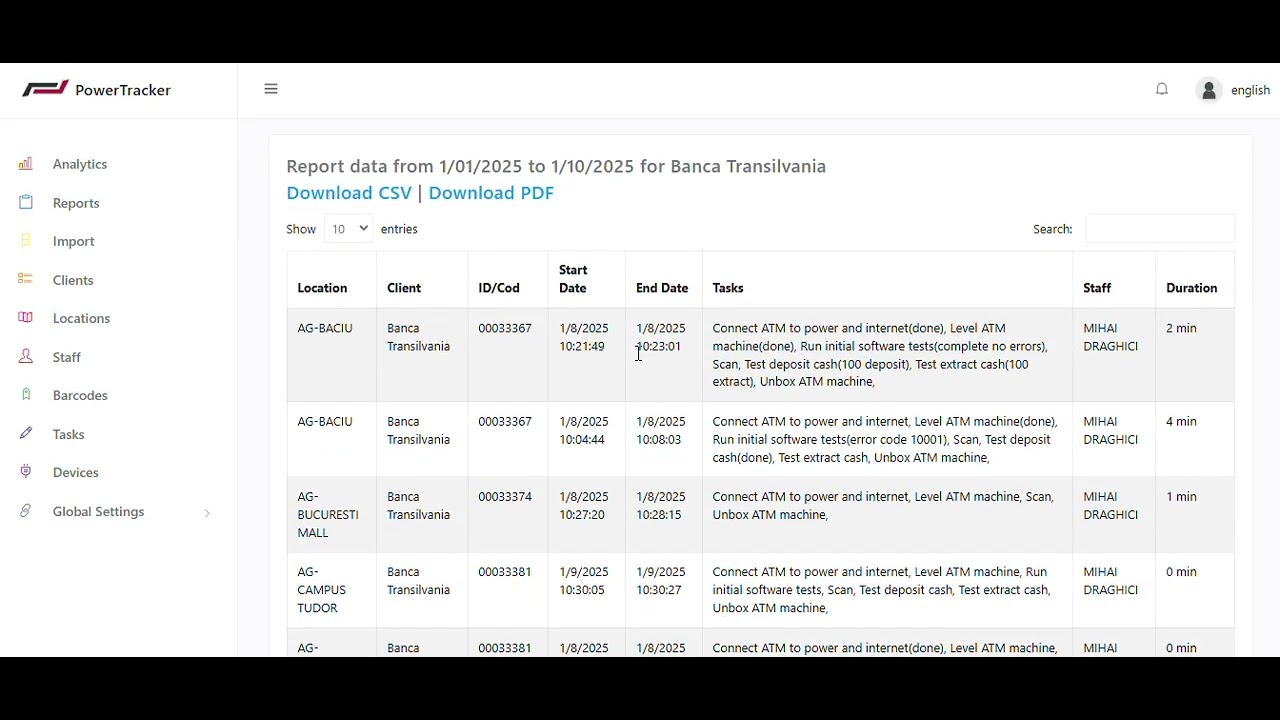Click start date 1/8/2025 10:21:49
1280x720 pixels.
pyautogui.click(x=587, y=355)
